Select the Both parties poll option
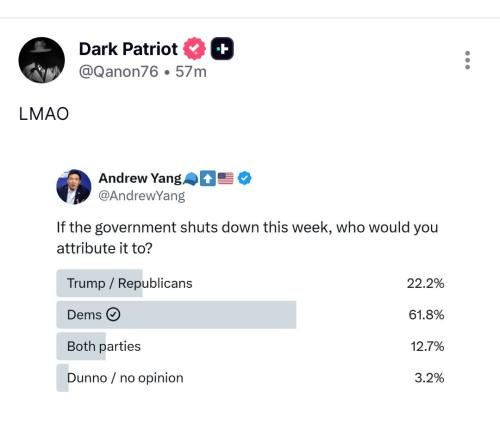The height and width of the screenshot is (443, 500). click(251, 346)
